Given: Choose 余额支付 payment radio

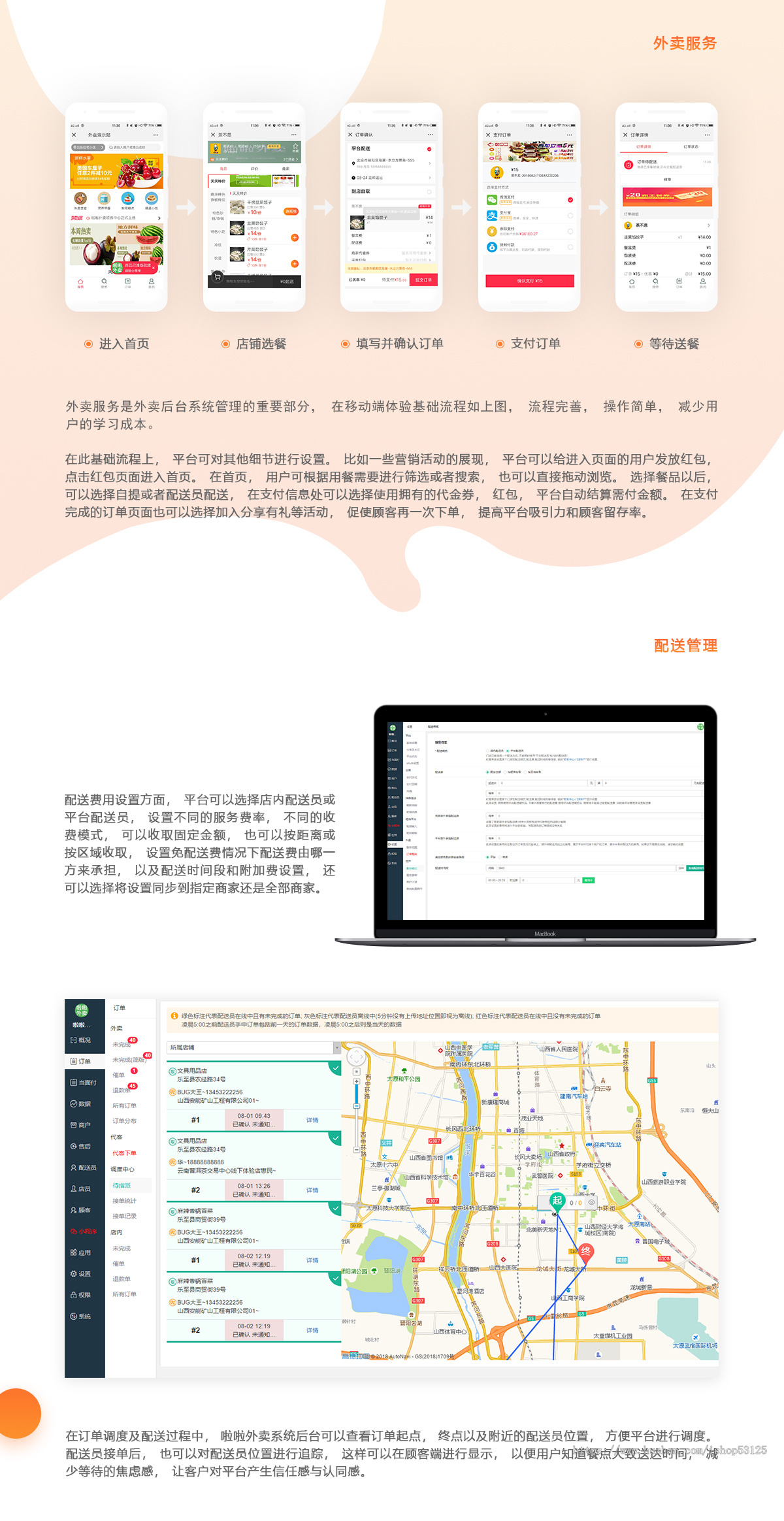Looking at the screenshot, I should [570, 231].
